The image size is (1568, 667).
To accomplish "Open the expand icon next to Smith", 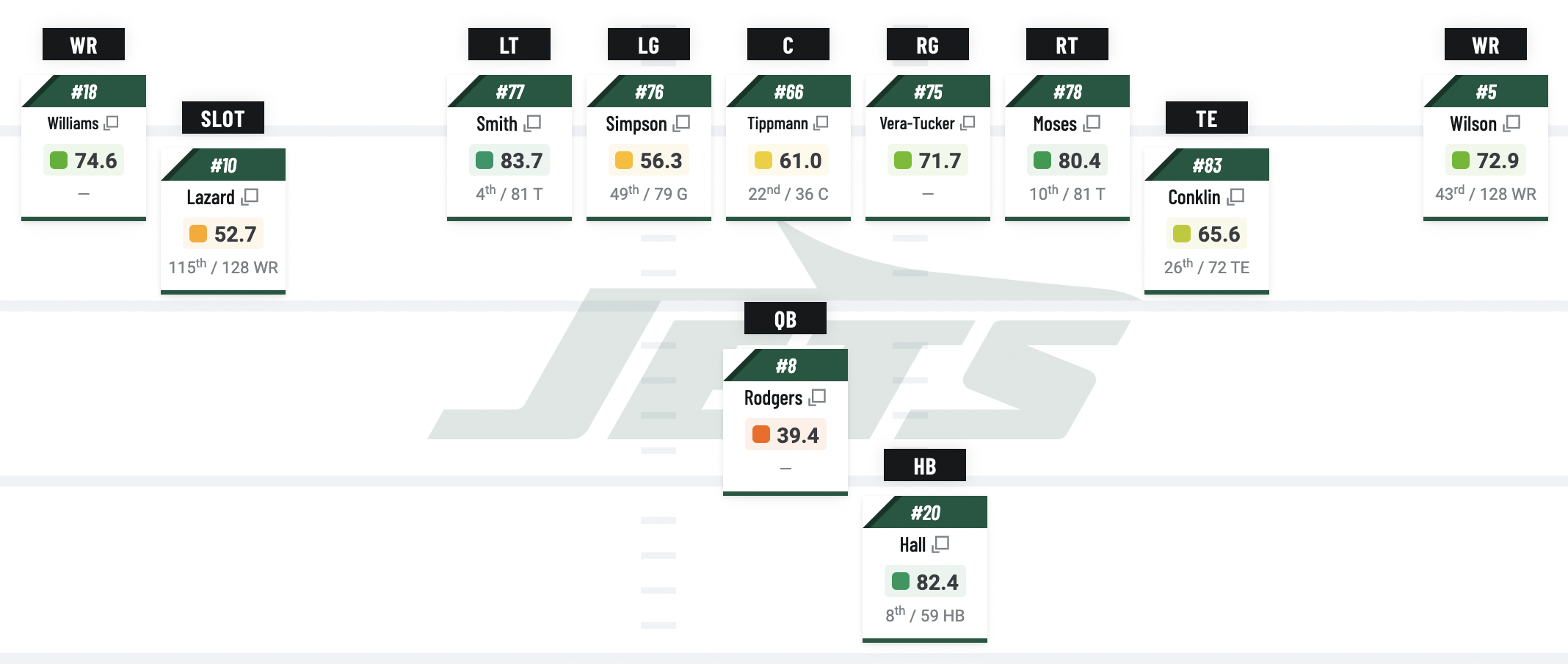I will (533, 123).
